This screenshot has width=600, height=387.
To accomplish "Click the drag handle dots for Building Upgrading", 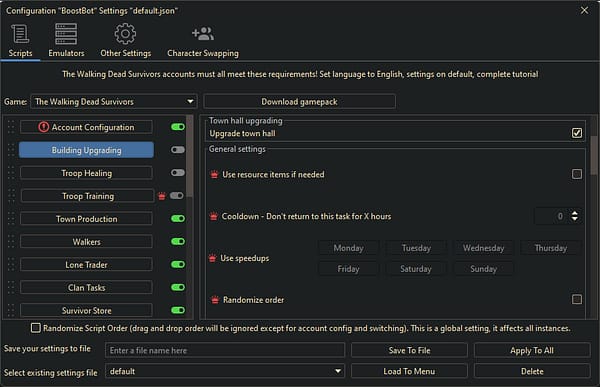I will click(11, 150).
